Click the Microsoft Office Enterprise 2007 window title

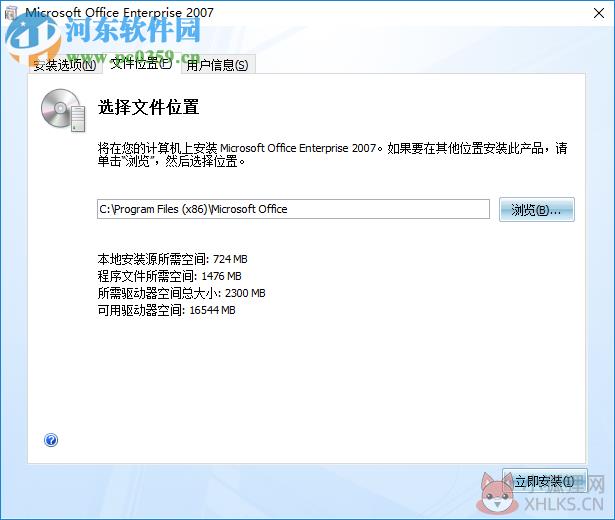tap(120, 13)
